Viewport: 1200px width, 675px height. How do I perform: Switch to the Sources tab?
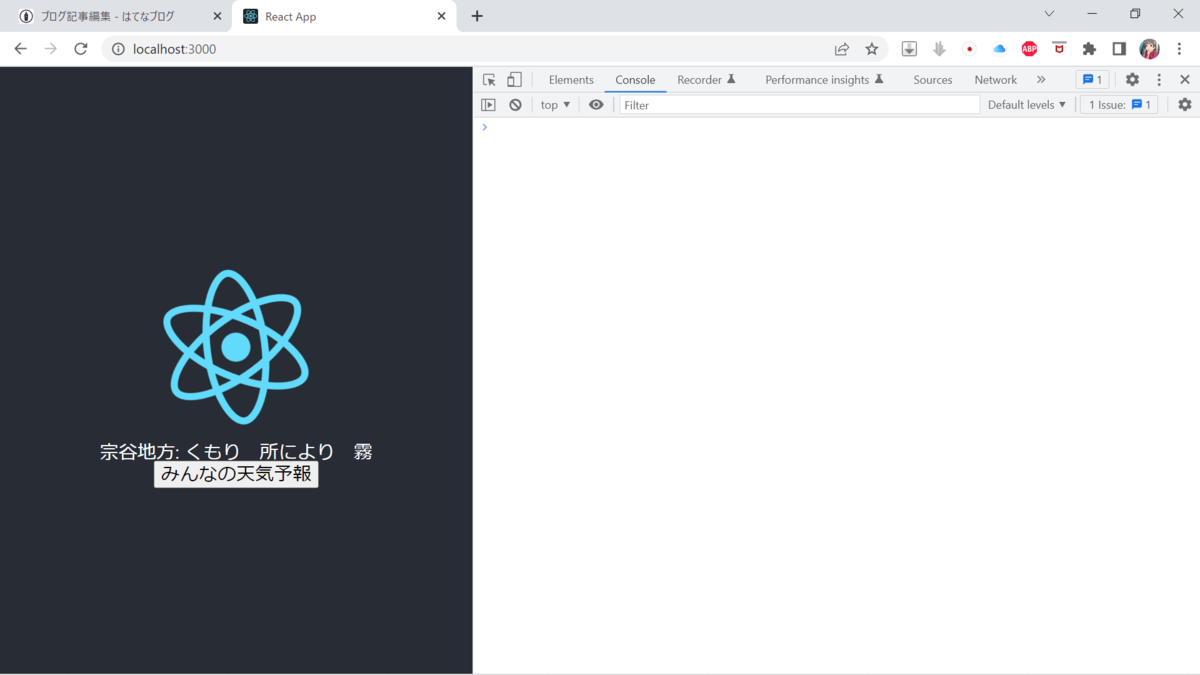tap(932, 80)
